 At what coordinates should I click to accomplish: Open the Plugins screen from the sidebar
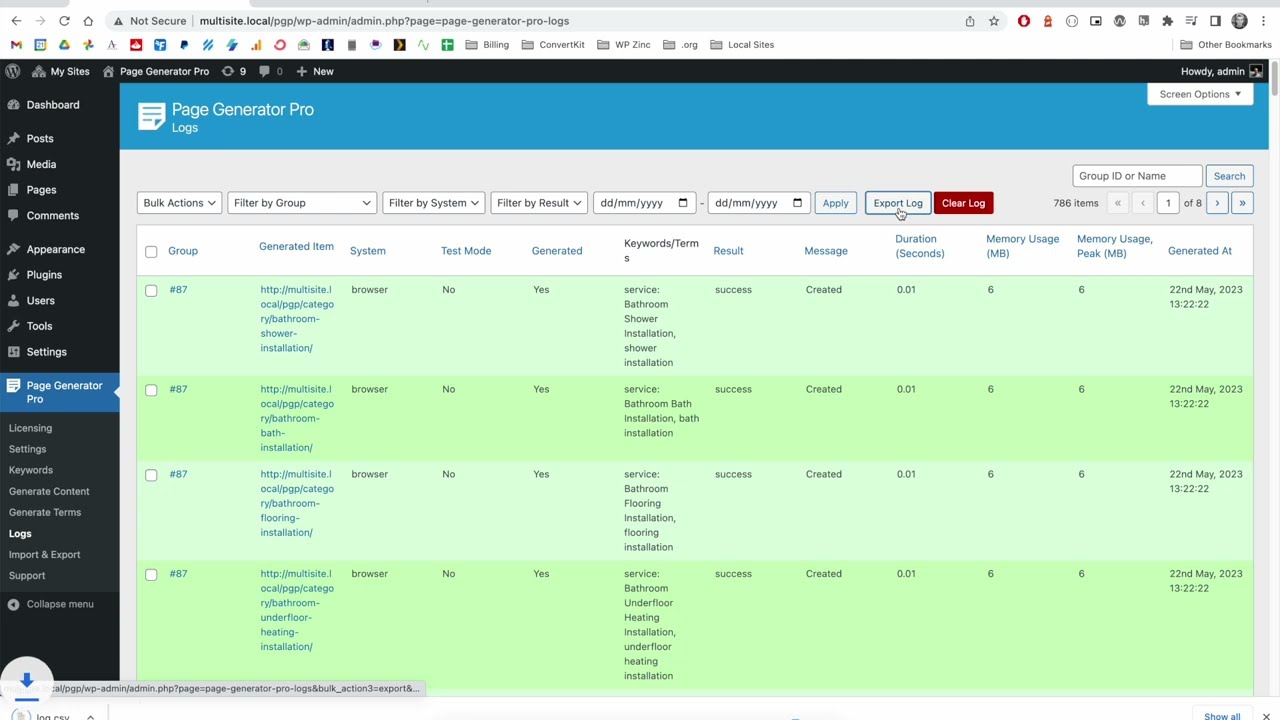point(44,275)
